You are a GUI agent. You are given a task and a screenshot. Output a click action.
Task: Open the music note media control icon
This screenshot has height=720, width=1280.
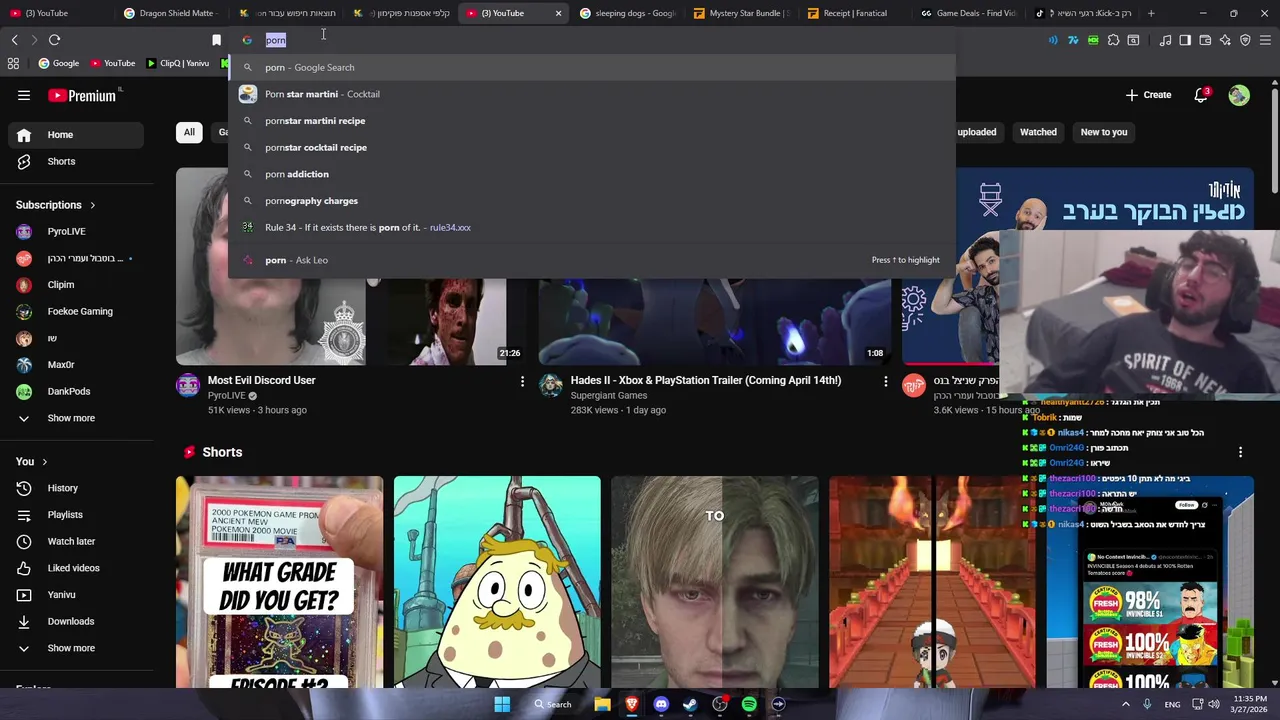1165,40
